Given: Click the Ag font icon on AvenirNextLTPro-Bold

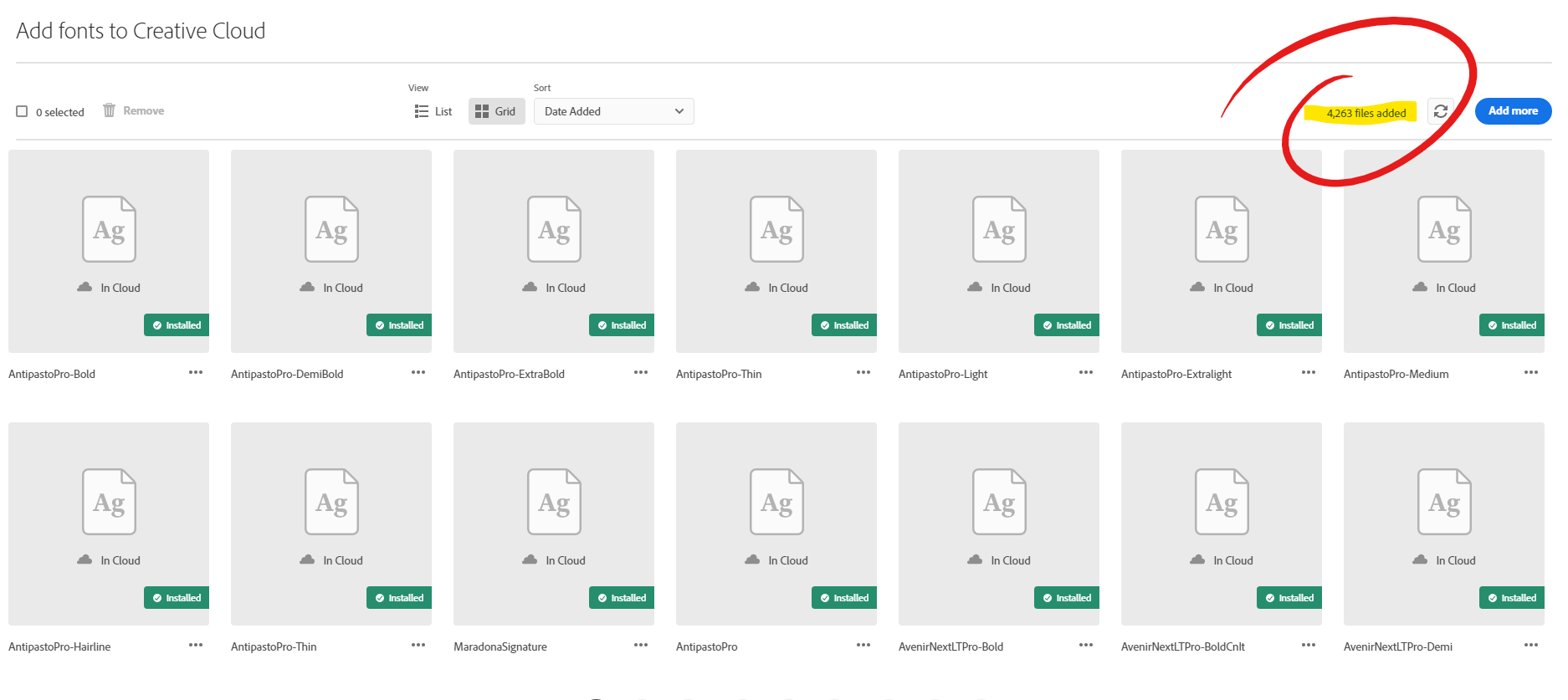Looking at the screenshot, I should [x=999, y=502].
